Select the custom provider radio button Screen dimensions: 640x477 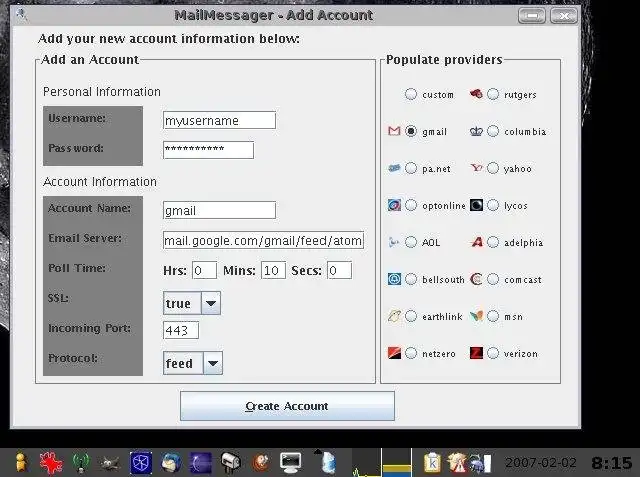click(411, 94)
